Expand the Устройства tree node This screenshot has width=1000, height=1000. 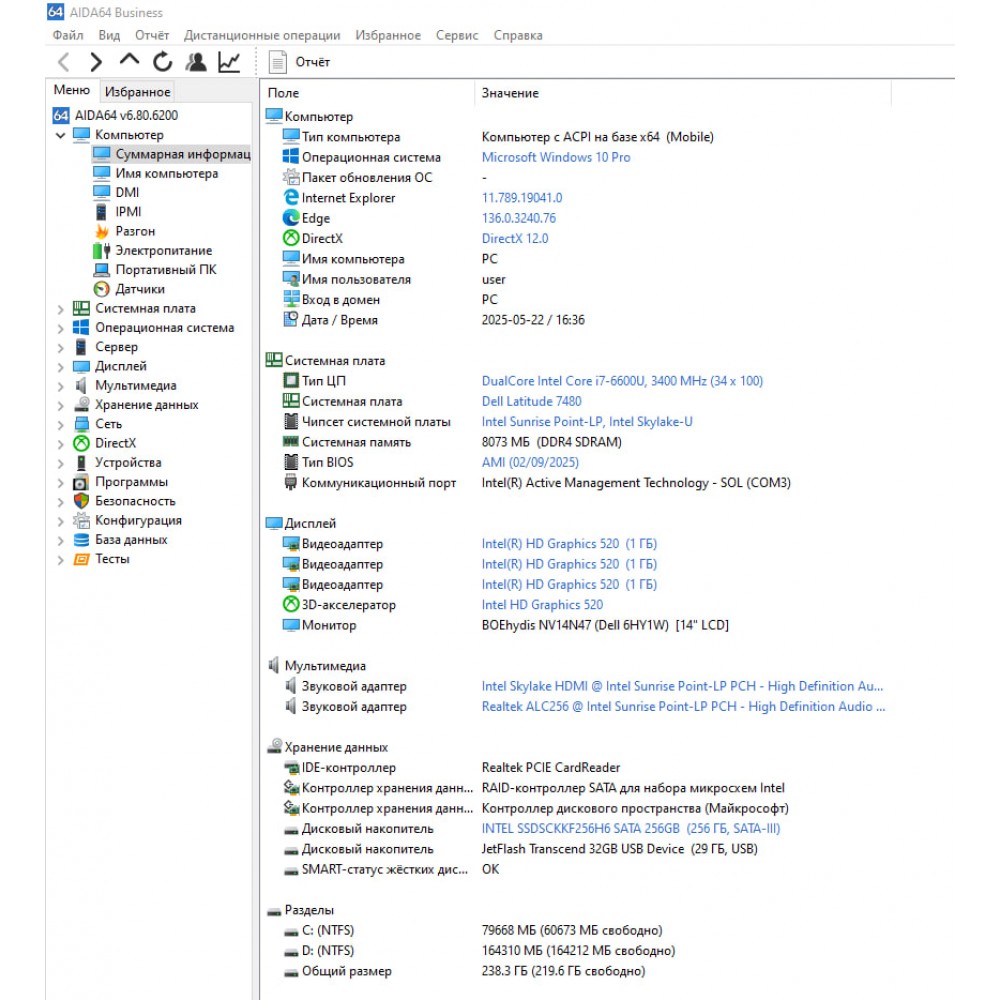click(61, 464)
